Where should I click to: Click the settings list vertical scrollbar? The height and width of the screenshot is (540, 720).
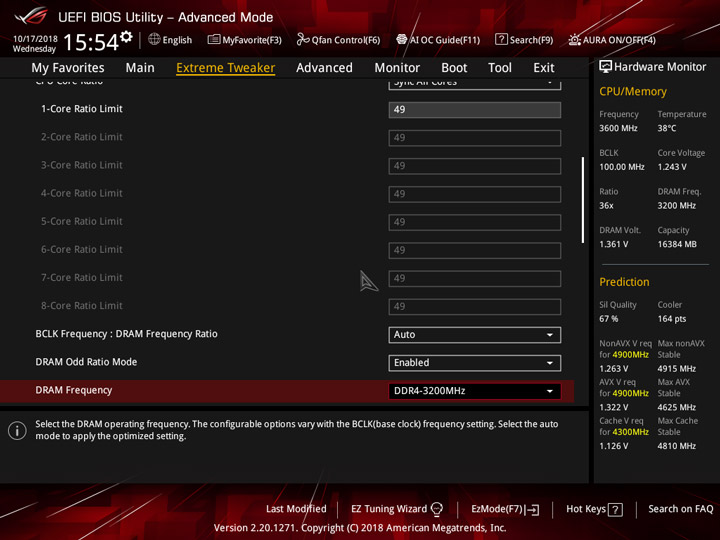pos(583,200)
